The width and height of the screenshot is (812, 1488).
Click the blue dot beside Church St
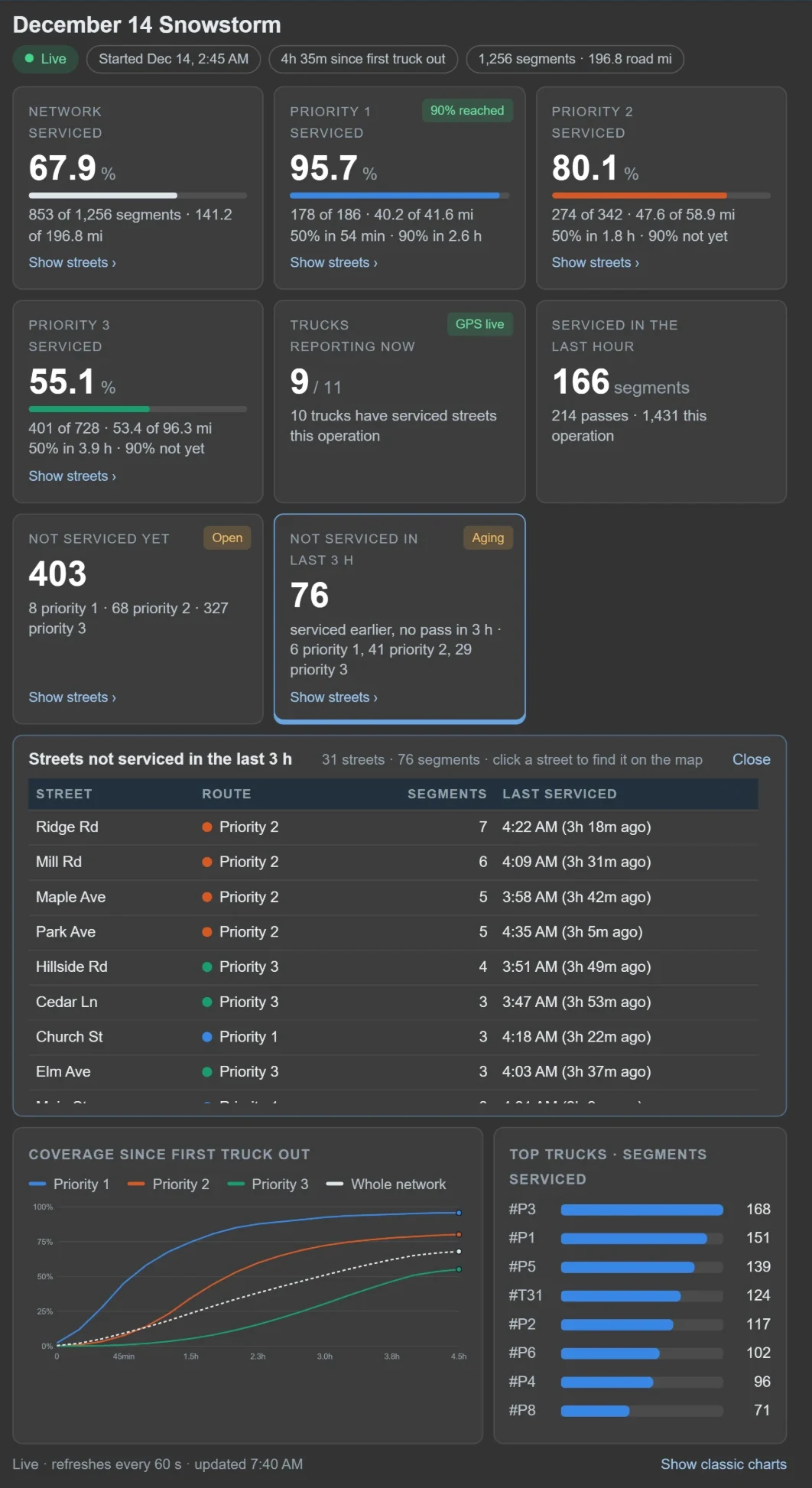click(x=206, y=1037)
